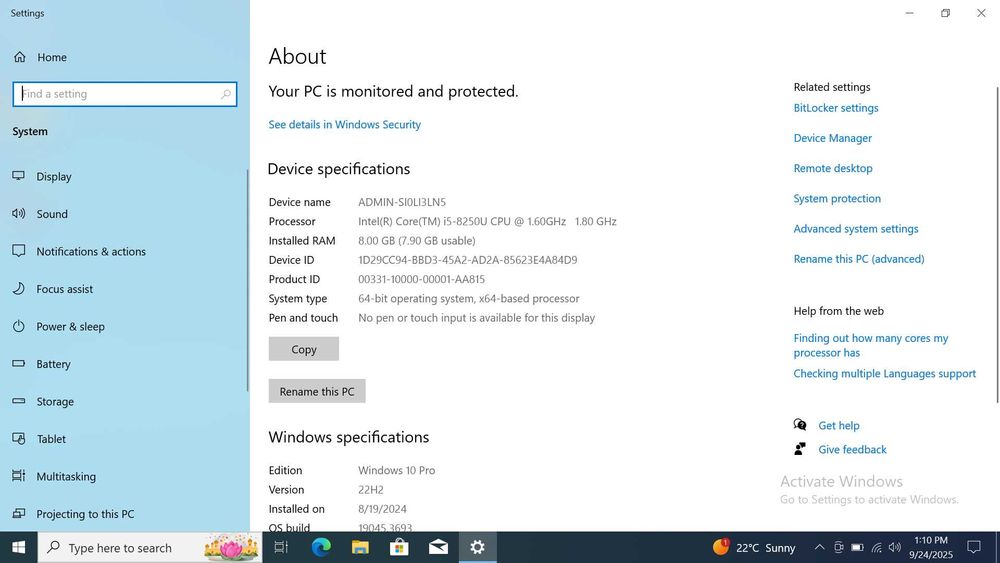This screenshot has height=563, width=1000.
Task: Click the Tablet icon in sidebar
Action: [x=18, y=439]
